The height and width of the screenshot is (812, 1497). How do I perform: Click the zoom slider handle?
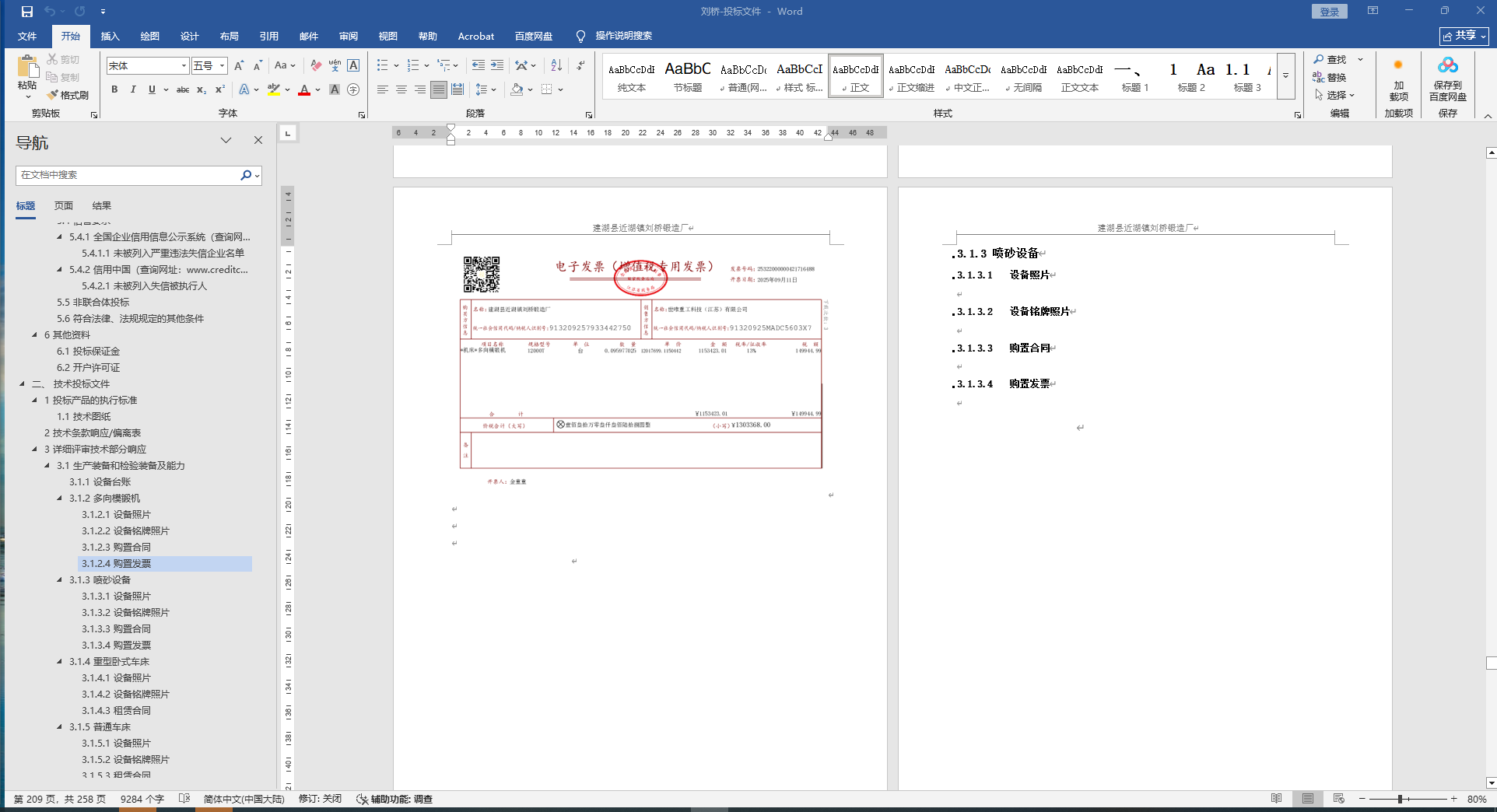click(1400, 799)
